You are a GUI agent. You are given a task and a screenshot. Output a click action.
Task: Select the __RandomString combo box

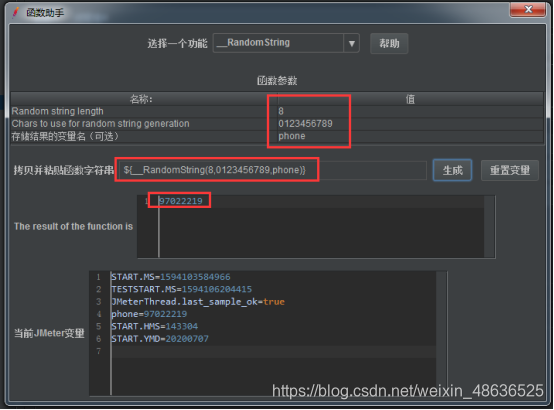286,43
